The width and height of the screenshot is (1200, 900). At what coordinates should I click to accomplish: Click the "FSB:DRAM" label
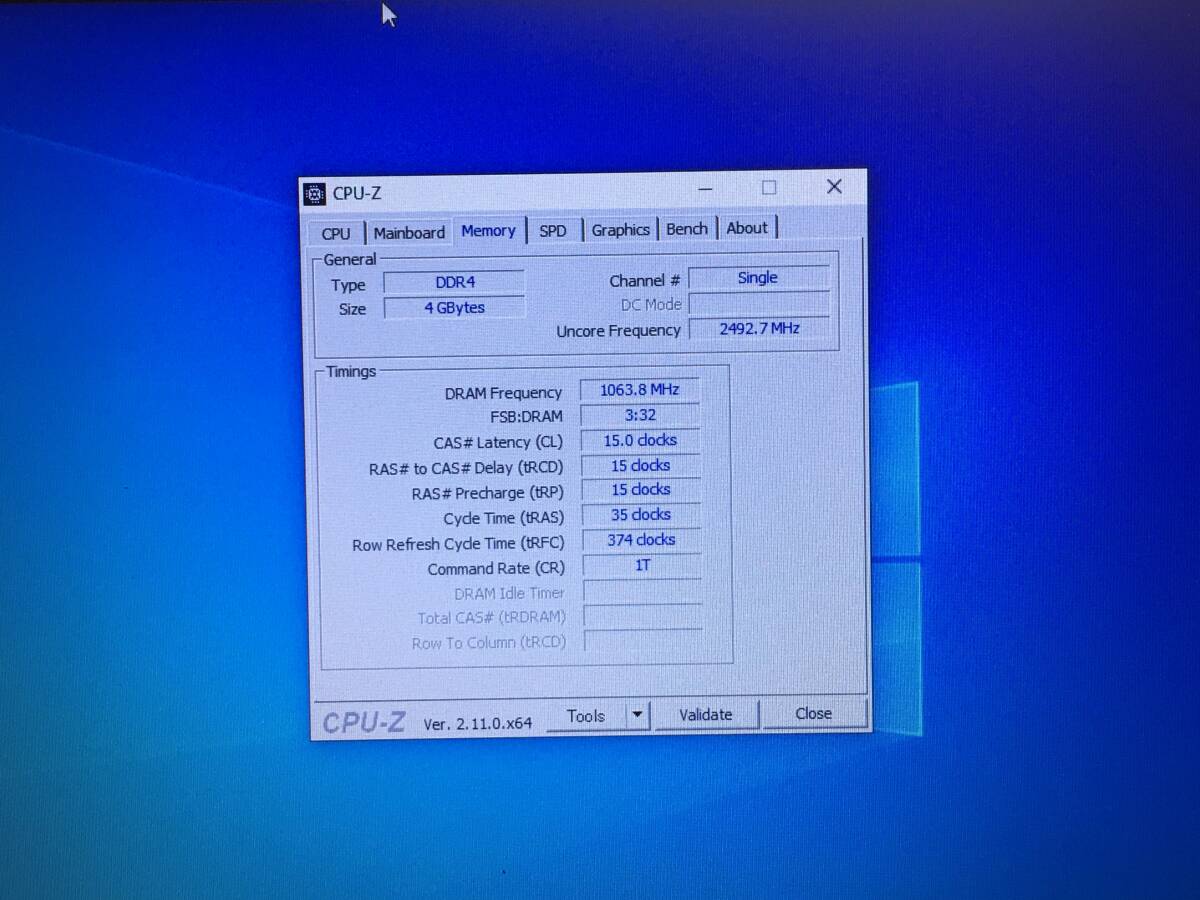tap(526, 417)
